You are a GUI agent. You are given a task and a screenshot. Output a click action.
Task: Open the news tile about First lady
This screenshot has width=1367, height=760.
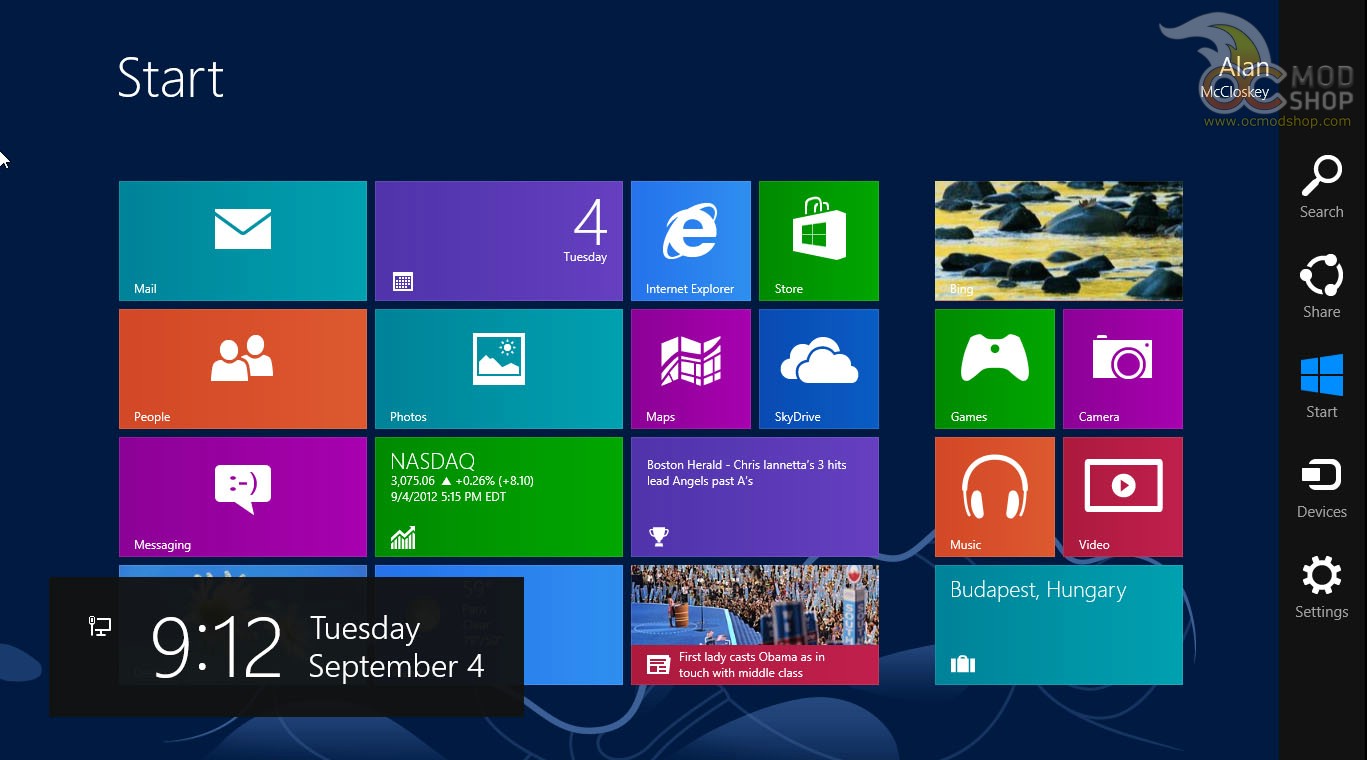pos(755,625)
